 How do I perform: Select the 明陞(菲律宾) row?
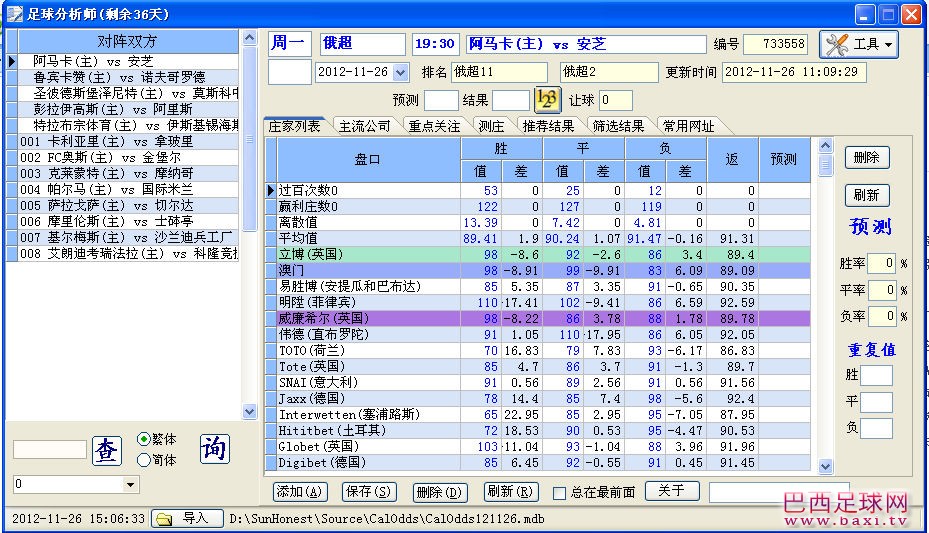[543, 303]
